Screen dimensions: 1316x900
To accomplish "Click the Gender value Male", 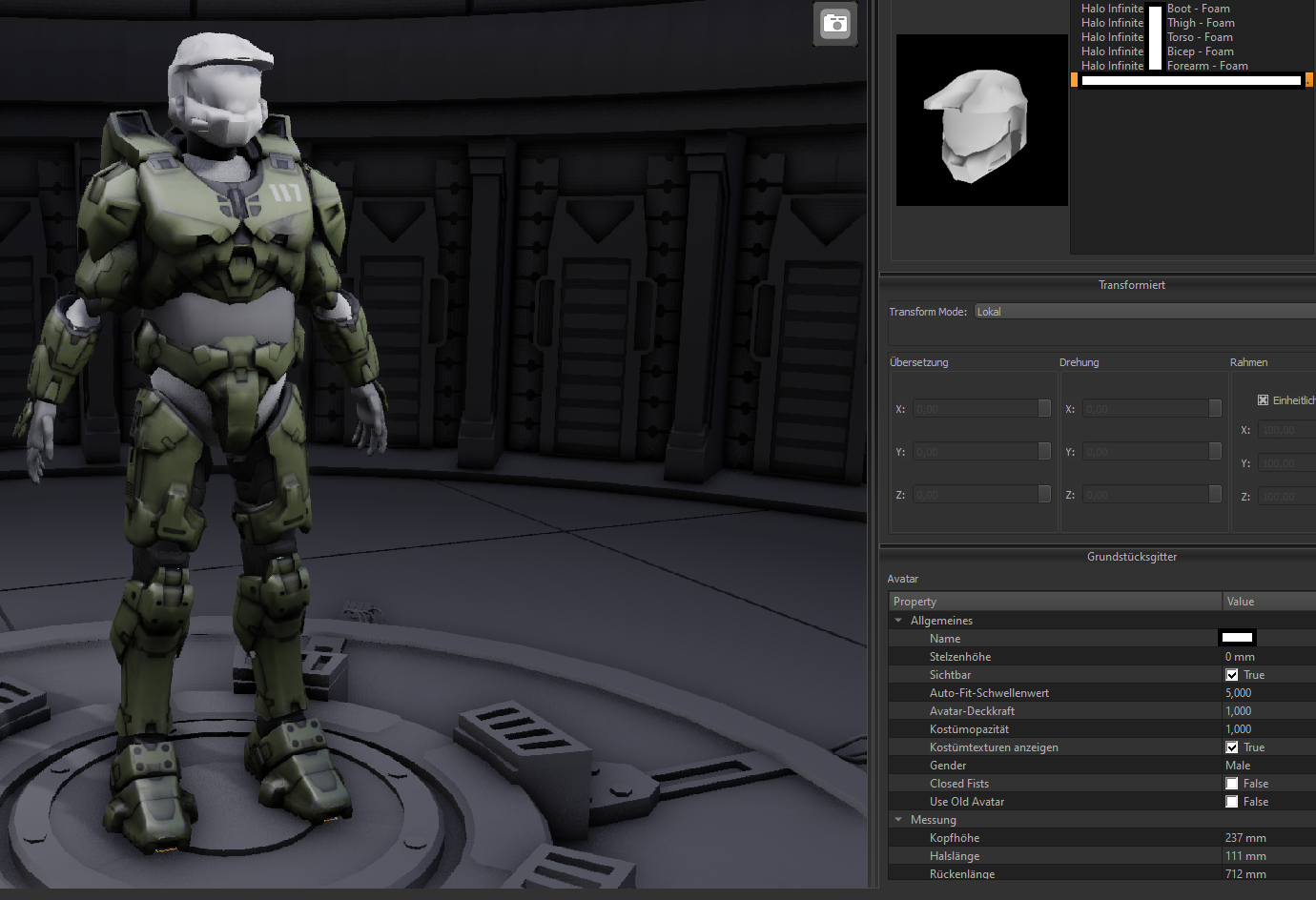I will pos(1238,766).
